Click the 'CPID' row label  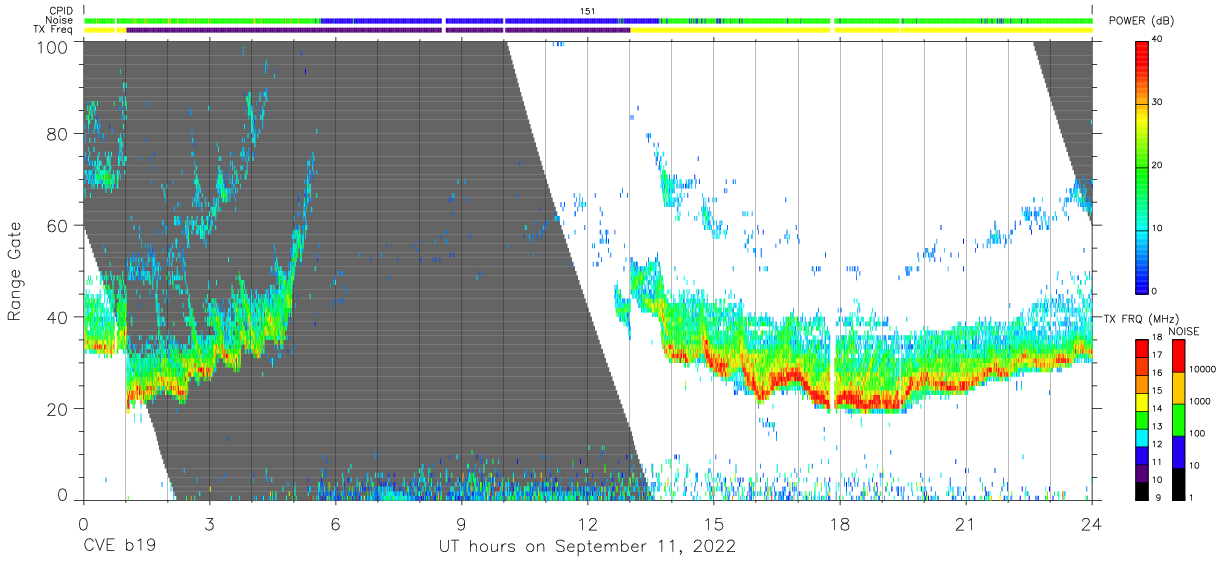(x=62, y=11)
